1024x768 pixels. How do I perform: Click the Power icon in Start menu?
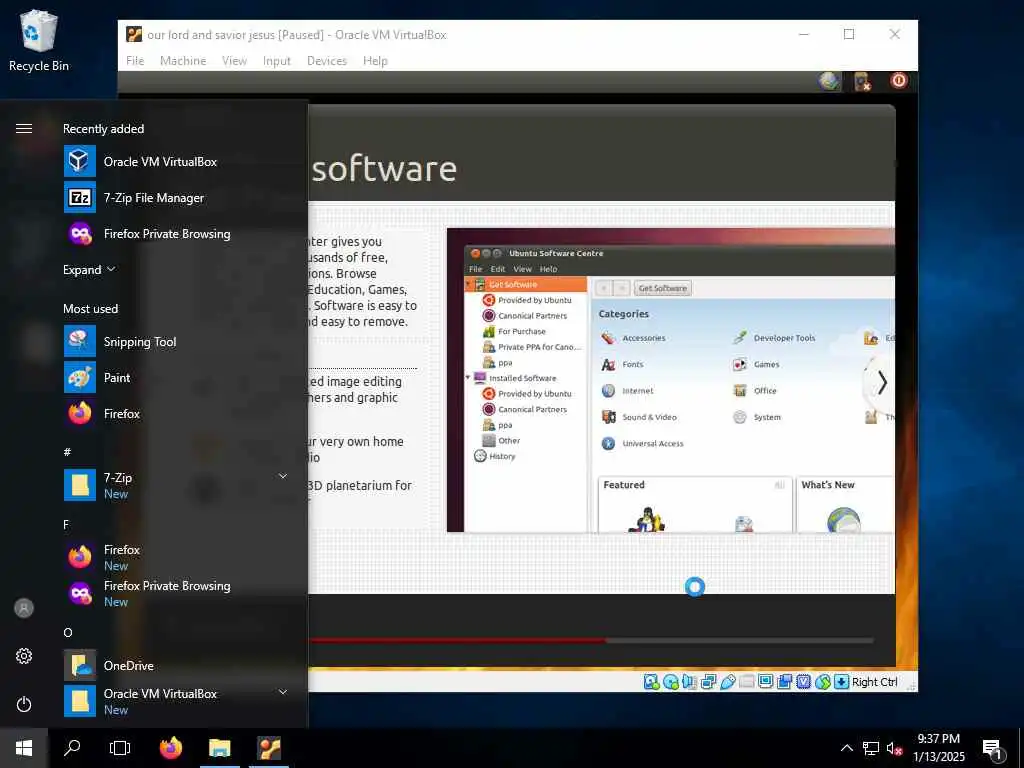pyautogui.click(x=24, y=705)
